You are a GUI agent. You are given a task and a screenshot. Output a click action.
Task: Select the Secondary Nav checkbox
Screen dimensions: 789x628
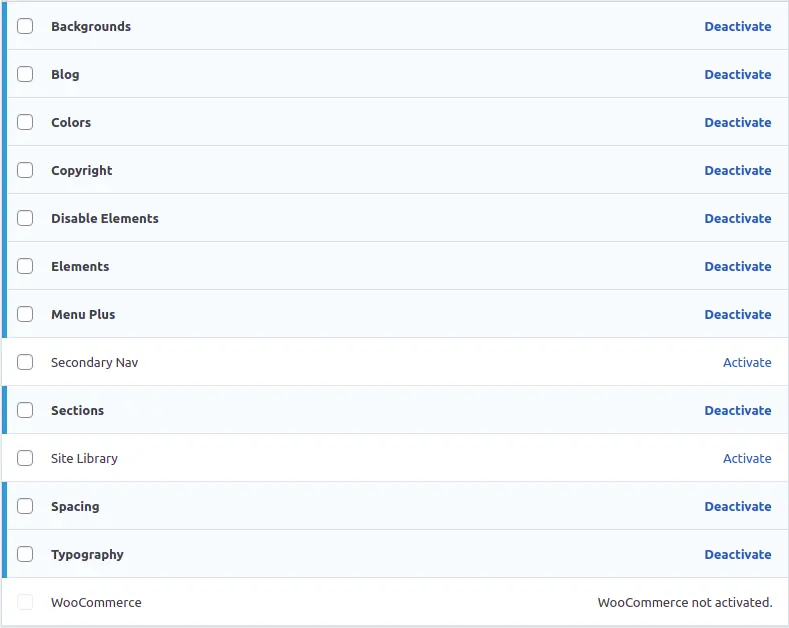click(25, 362)
